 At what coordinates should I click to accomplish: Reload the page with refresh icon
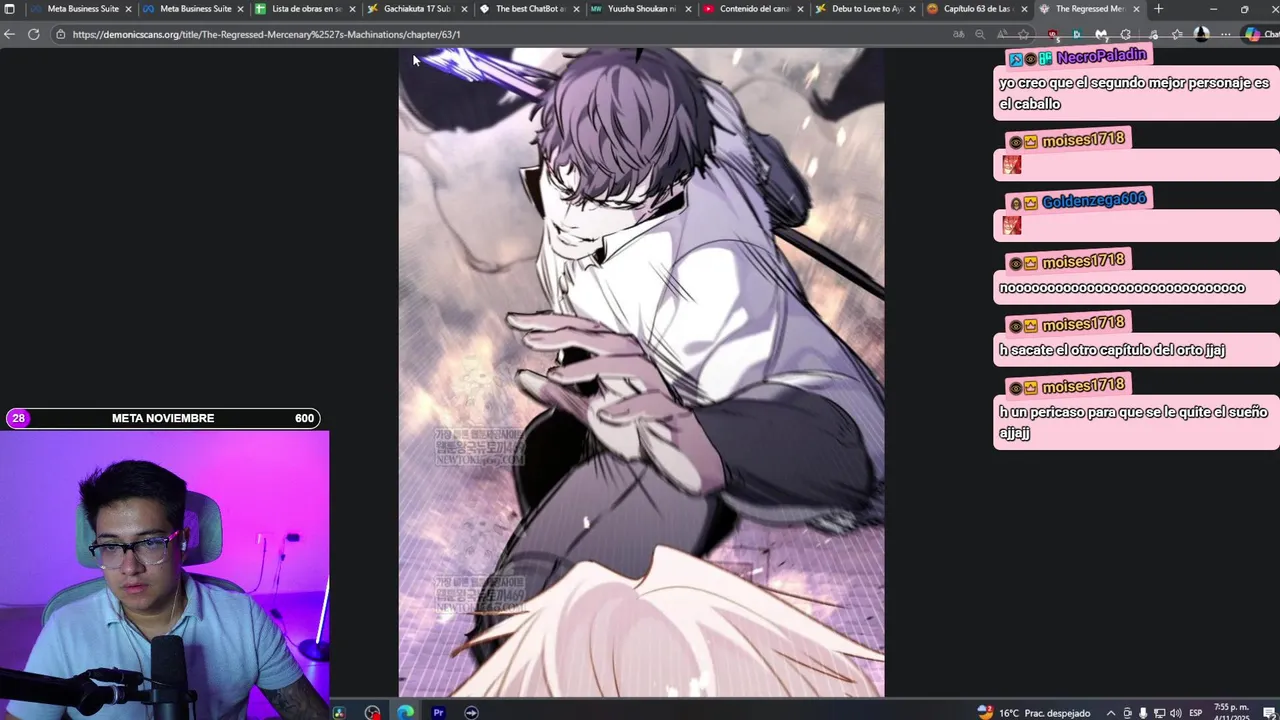coord(33,34)
